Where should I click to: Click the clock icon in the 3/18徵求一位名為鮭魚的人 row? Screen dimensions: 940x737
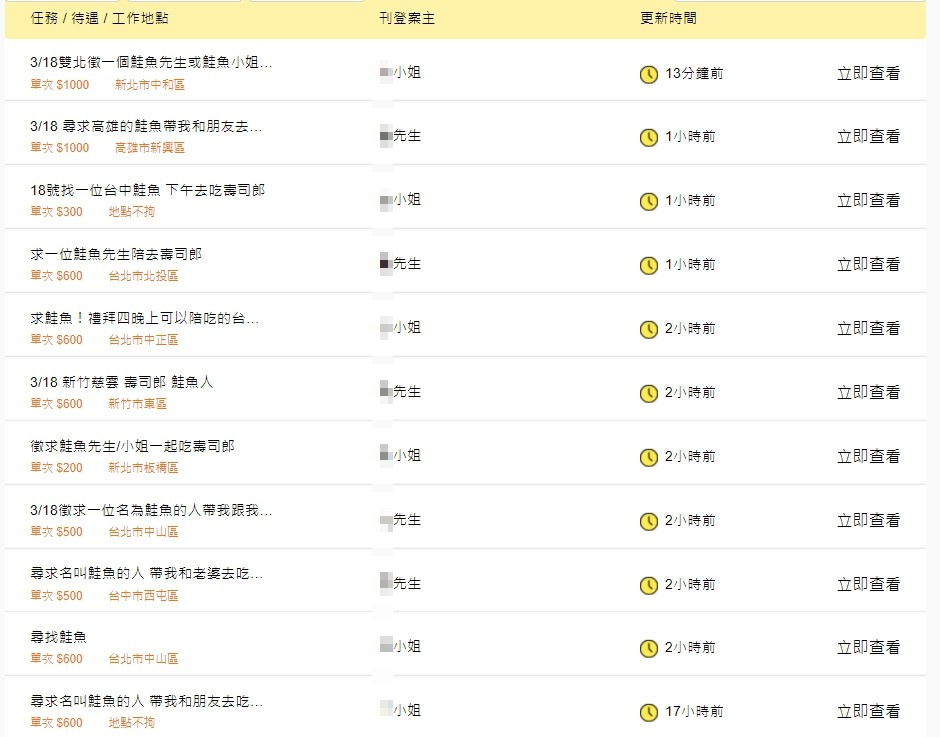click(649, 521)
